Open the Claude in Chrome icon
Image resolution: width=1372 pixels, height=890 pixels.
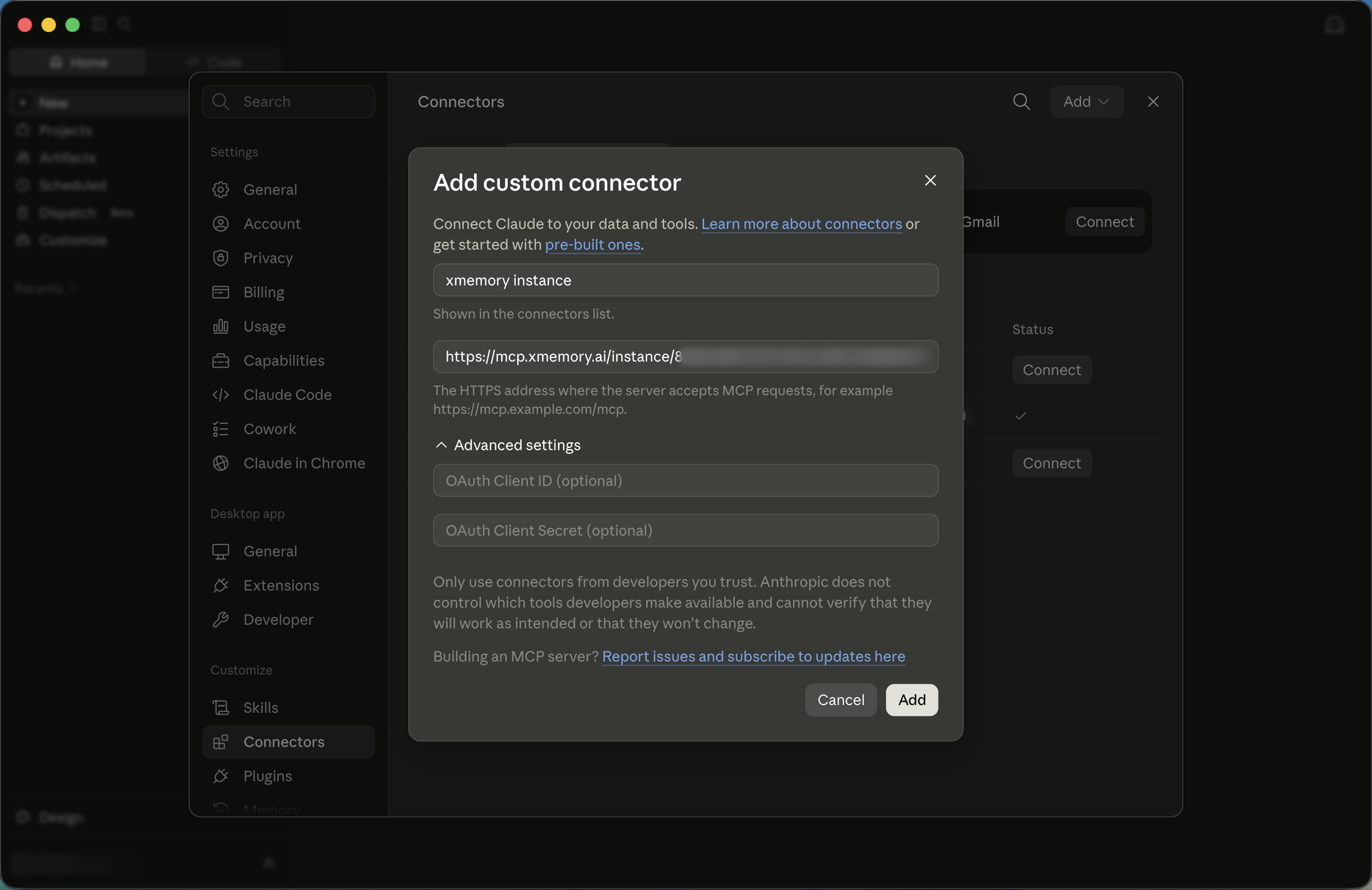220,463
